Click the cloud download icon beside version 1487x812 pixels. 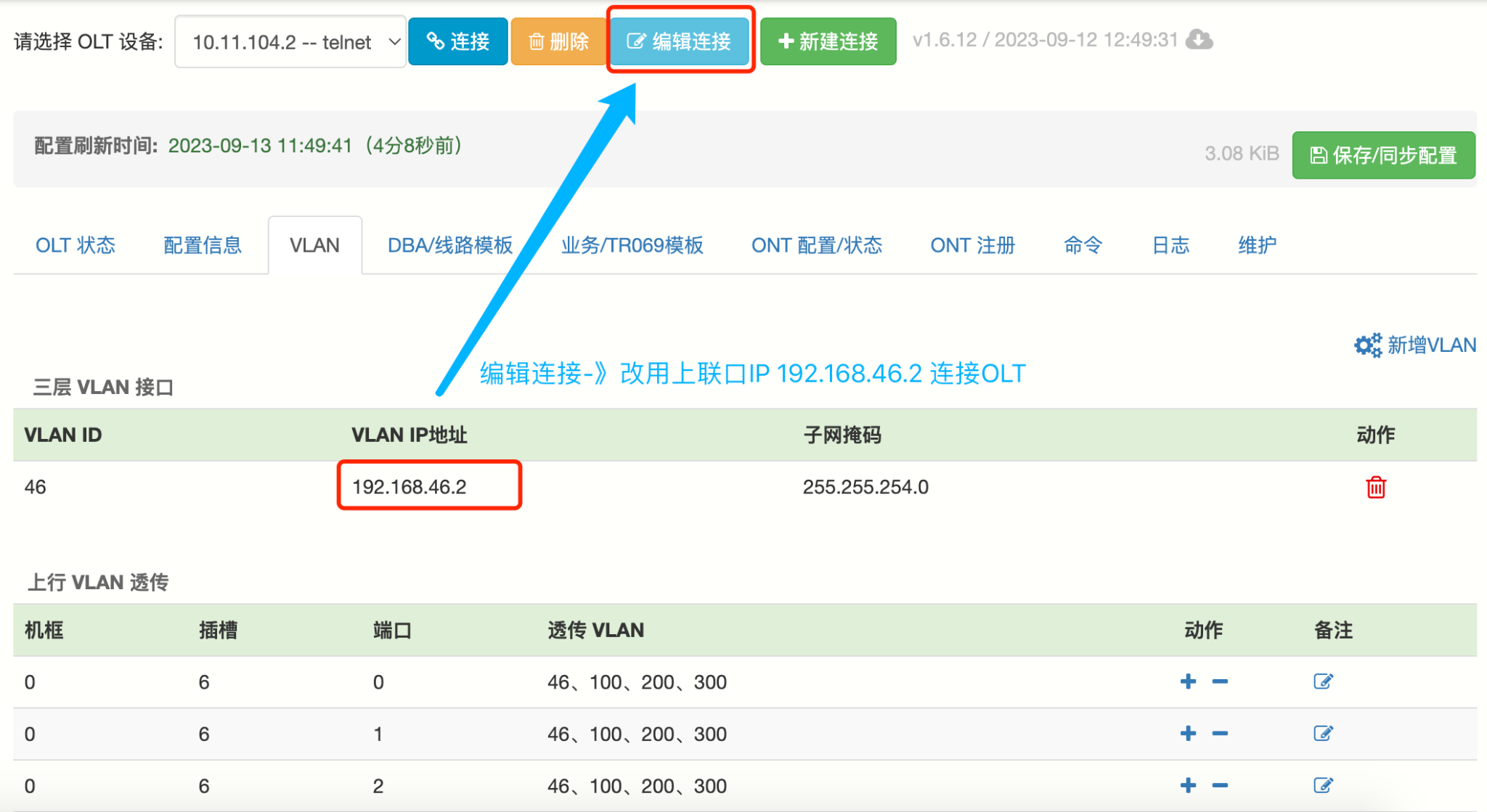coord(1199,40)
